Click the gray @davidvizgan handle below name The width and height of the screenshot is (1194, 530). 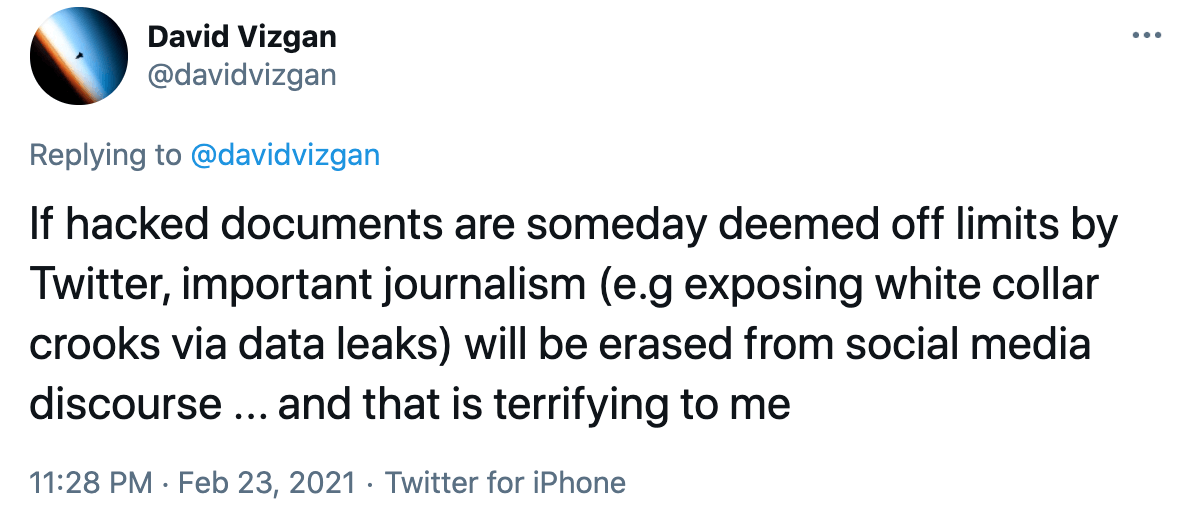click(x=242, y=74)
